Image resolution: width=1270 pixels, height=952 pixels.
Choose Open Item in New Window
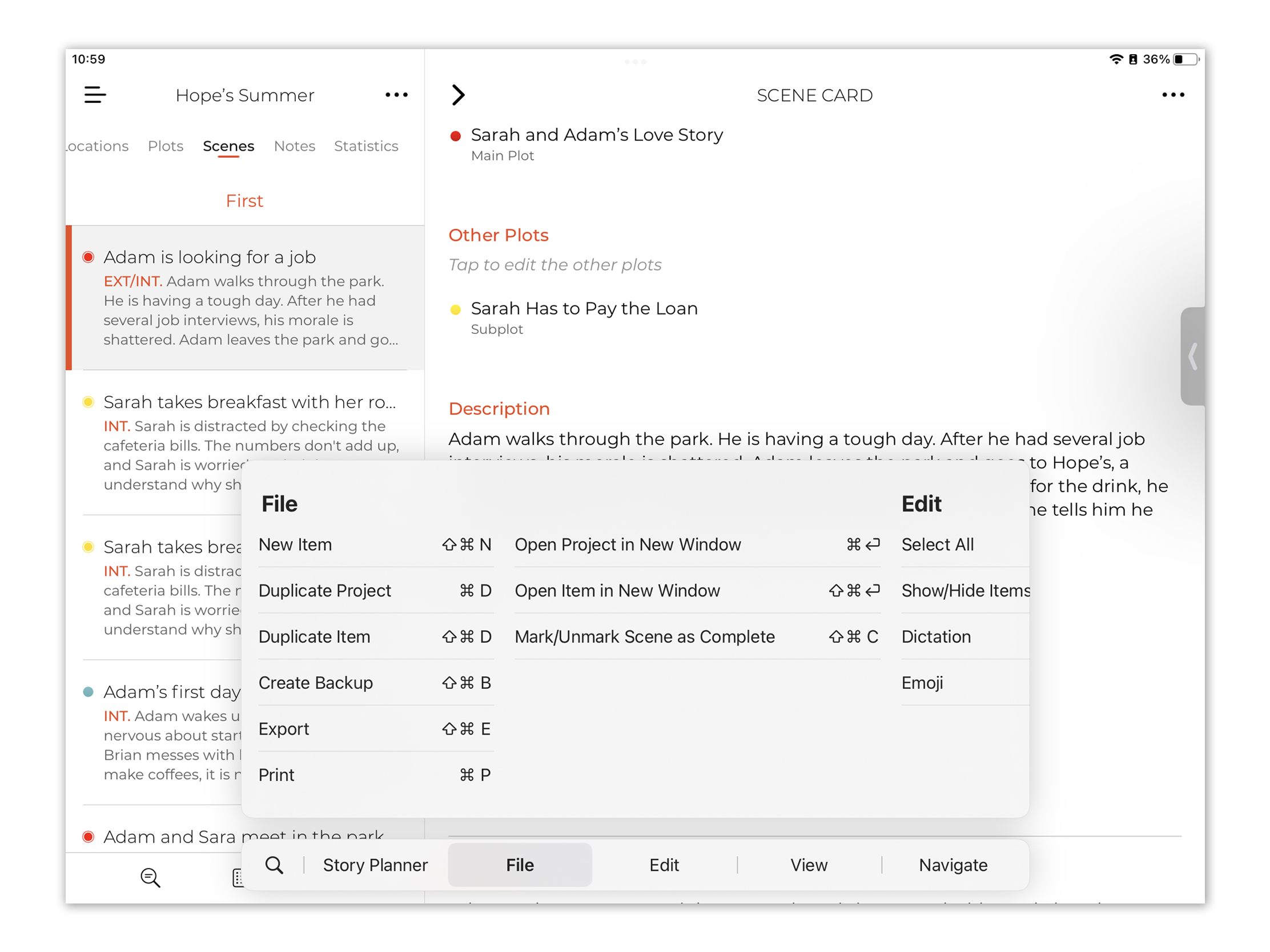(697, 591)
